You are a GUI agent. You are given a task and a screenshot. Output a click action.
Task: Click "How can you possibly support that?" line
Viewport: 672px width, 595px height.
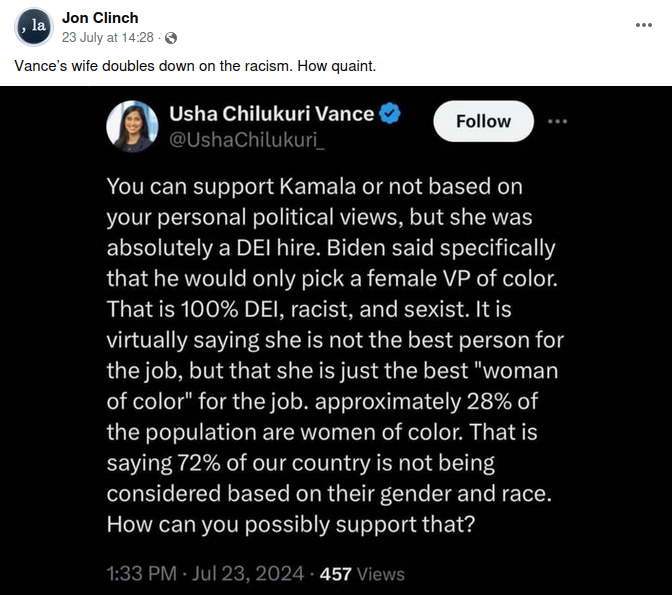tap(290, 526)
